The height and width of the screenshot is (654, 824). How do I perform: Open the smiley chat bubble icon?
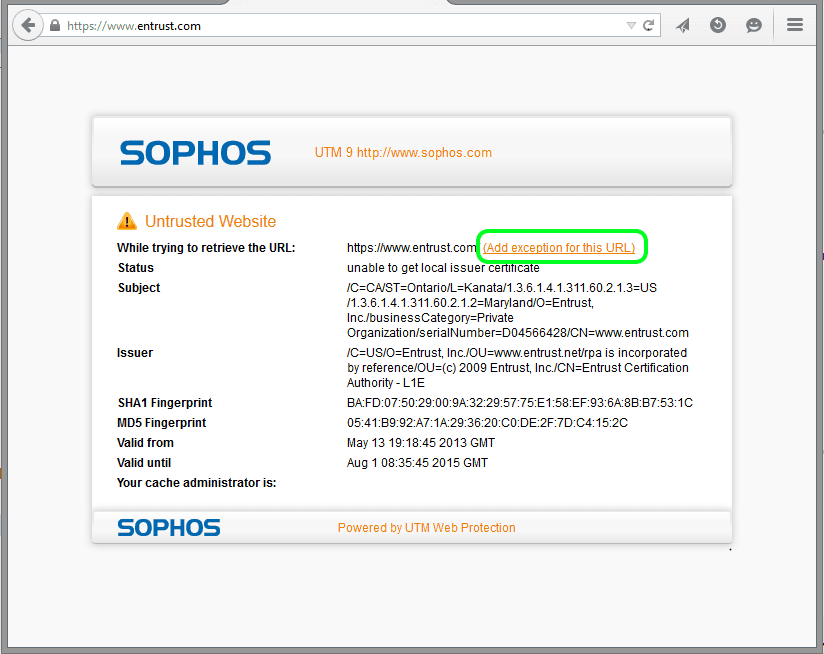pyautogui.click(x=754, y=25)
